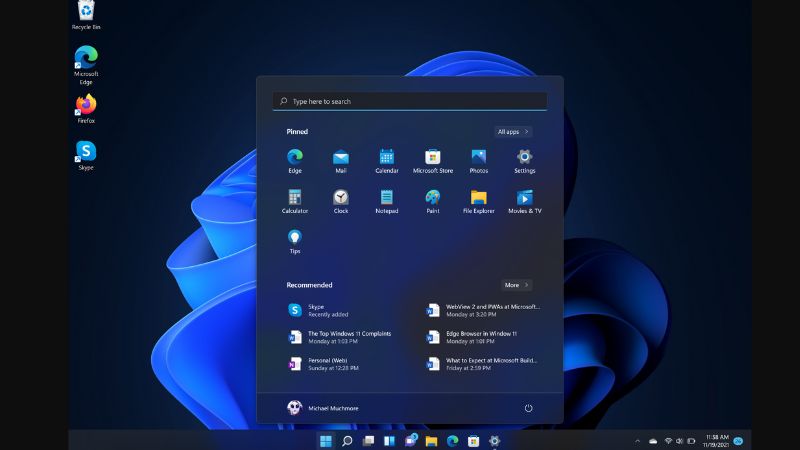
Task: Open WebView 2 and PWAs document
Action: (x=483, y=310)
